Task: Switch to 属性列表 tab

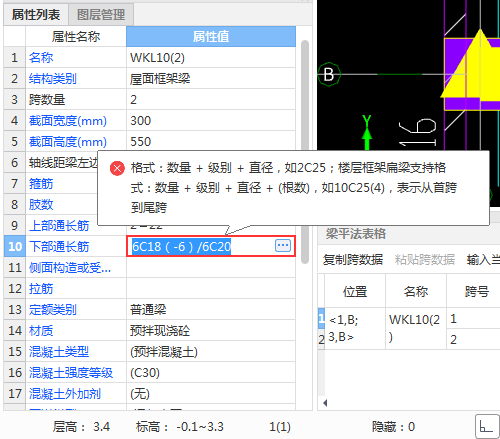Action: tap(36, 15)
